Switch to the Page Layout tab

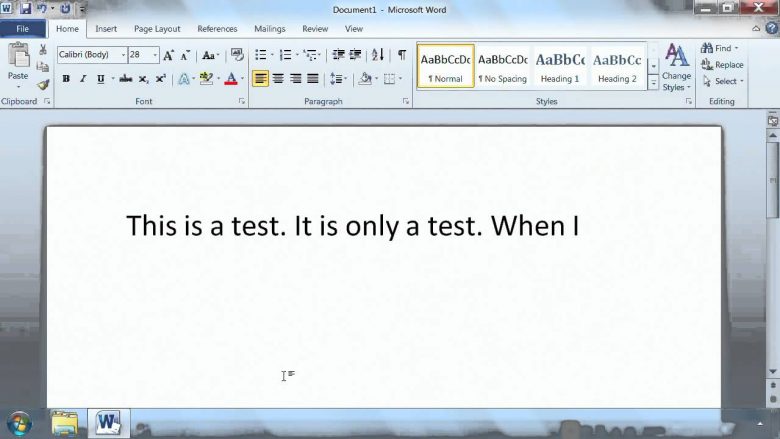pyautogui.click(x=157, y=29)
